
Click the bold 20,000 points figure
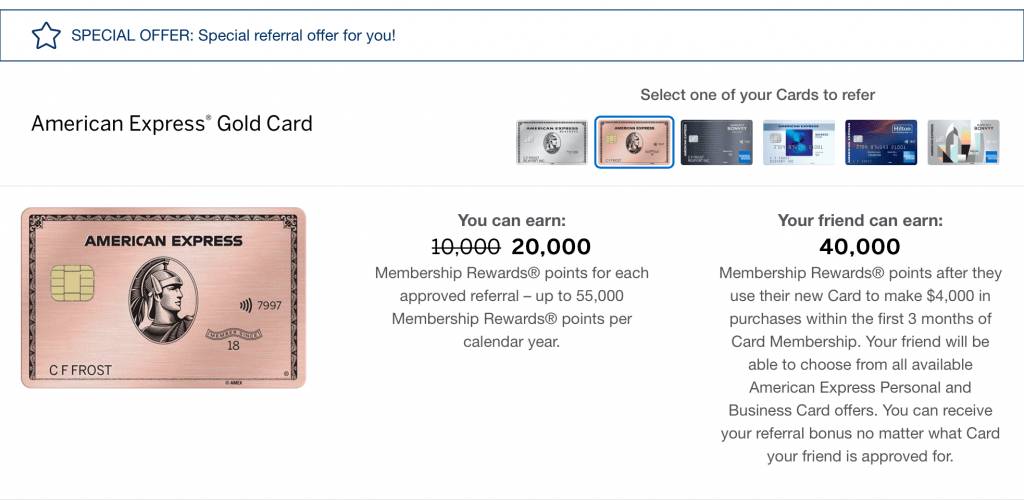[x=551, y=247]
